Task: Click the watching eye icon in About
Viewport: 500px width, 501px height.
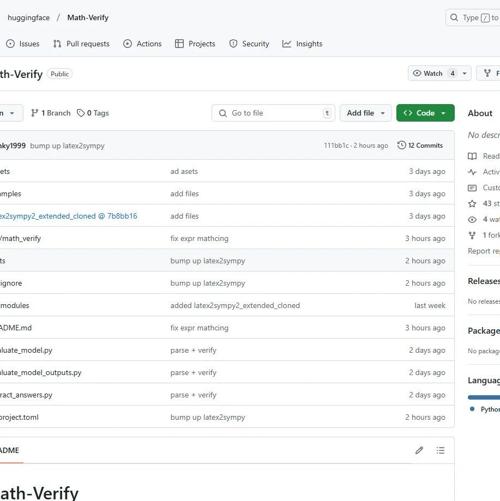Action: tap(472, 219)
